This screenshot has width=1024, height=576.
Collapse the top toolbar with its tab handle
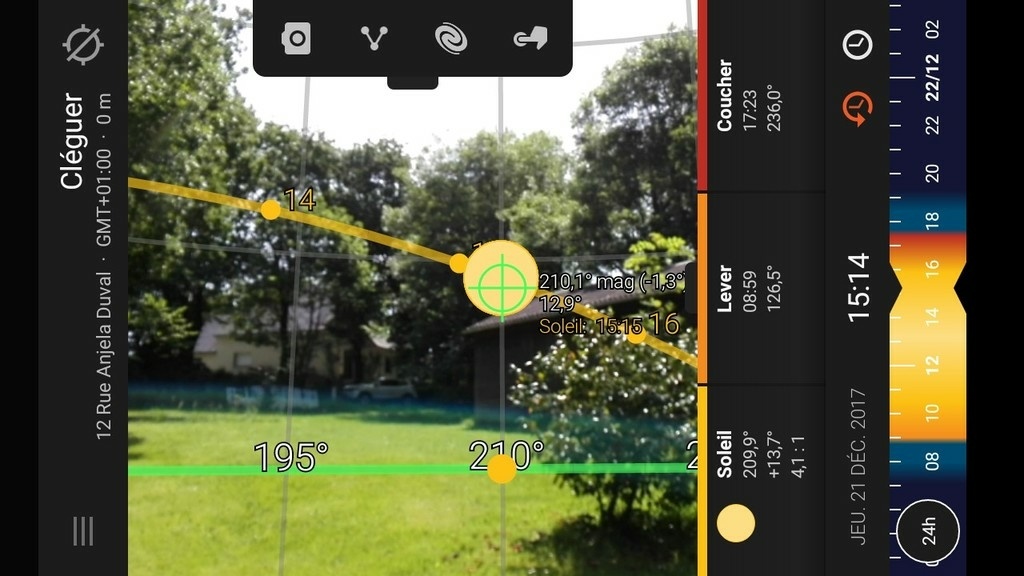click(413, 83)
